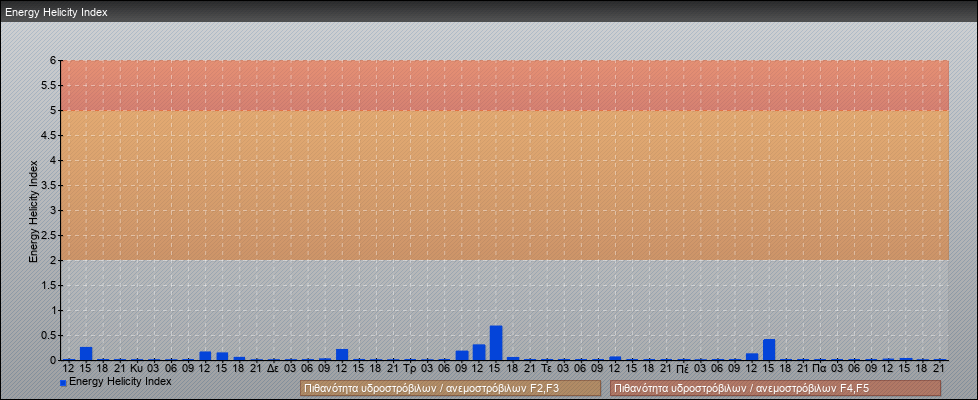Click the 6 value on y-axis

pos(53,61)
